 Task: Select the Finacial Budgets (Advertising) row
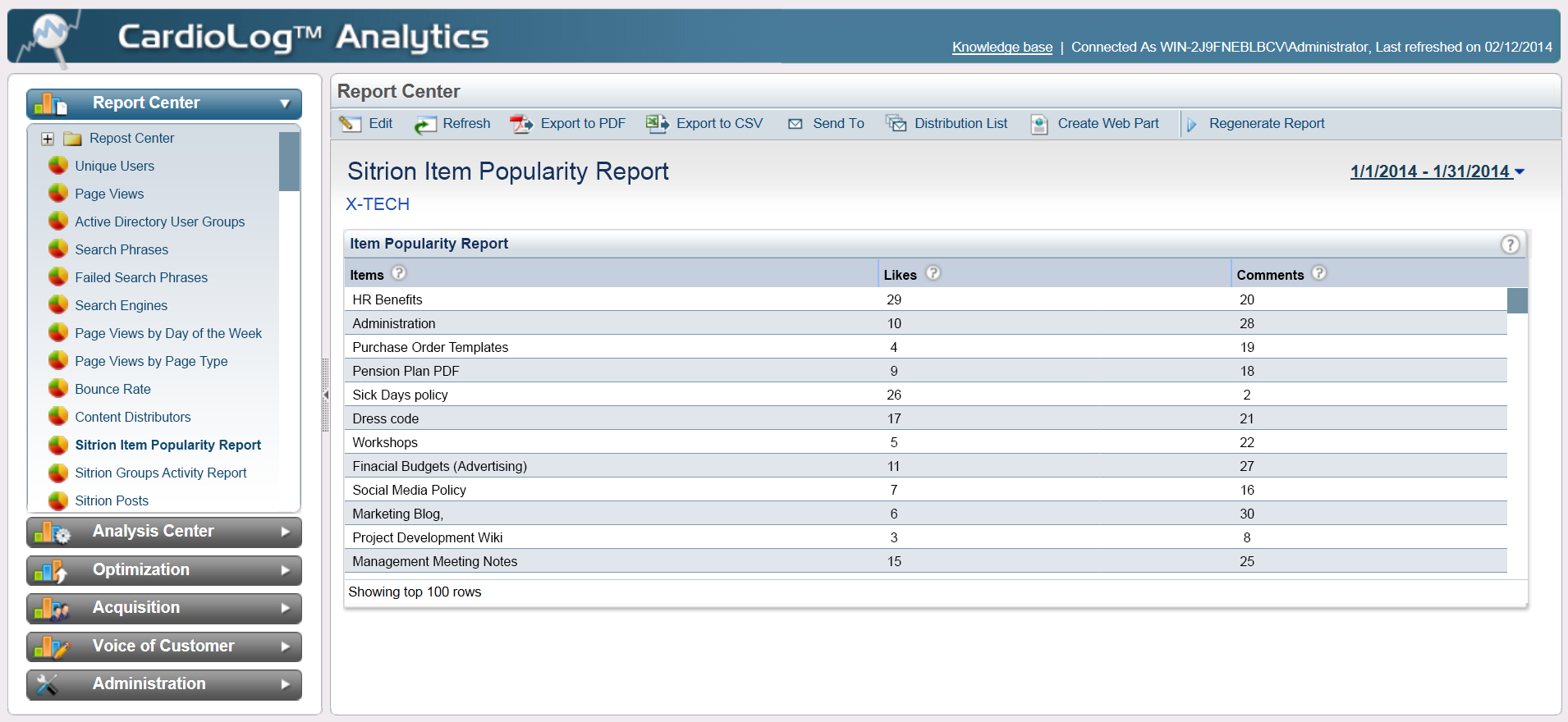pyautogui.click(x=926, y=466)
